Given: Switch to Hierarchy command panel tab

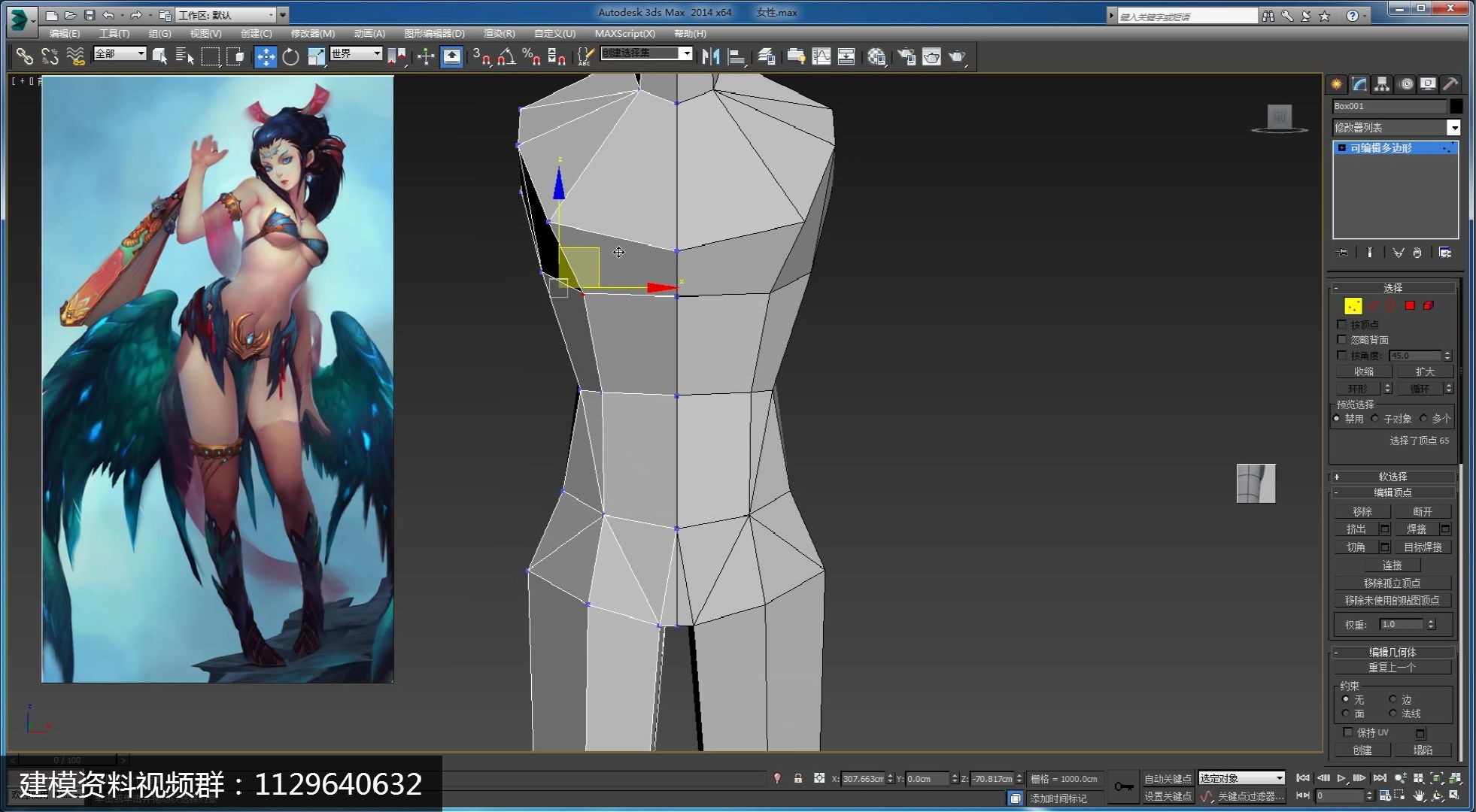Looking at the screenshot, I should coord(1382,84).
